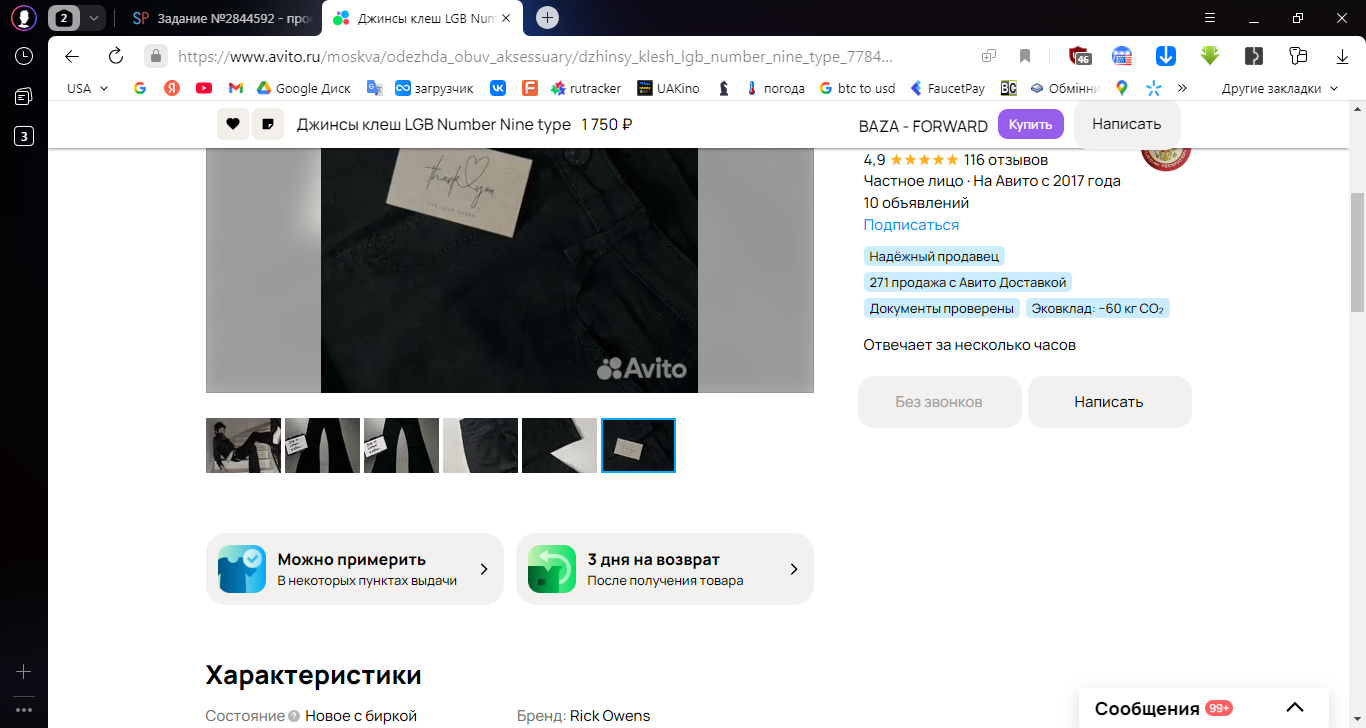Screen dimensions: 1366x728
Task: Click the page vertical scrollbar thumb
Action: point(1357,253)
